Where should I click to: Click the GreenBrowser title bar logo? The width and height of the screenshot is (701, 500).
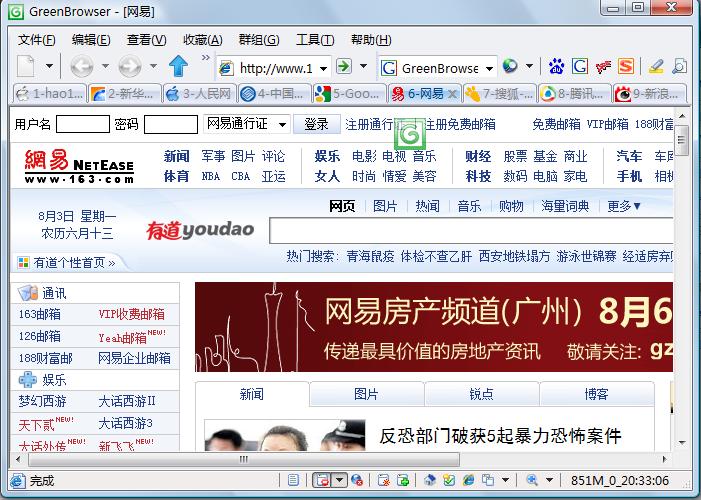[16, 11]
